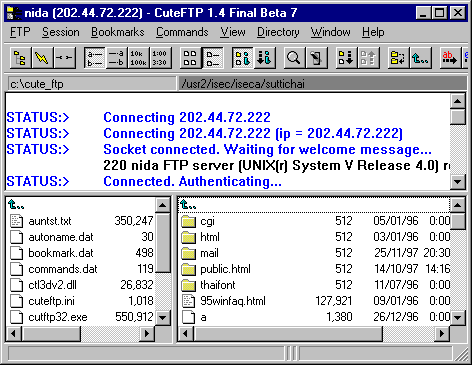Open the Session menu
Viewport: 472px width, 365px height.
click(61, 32)
